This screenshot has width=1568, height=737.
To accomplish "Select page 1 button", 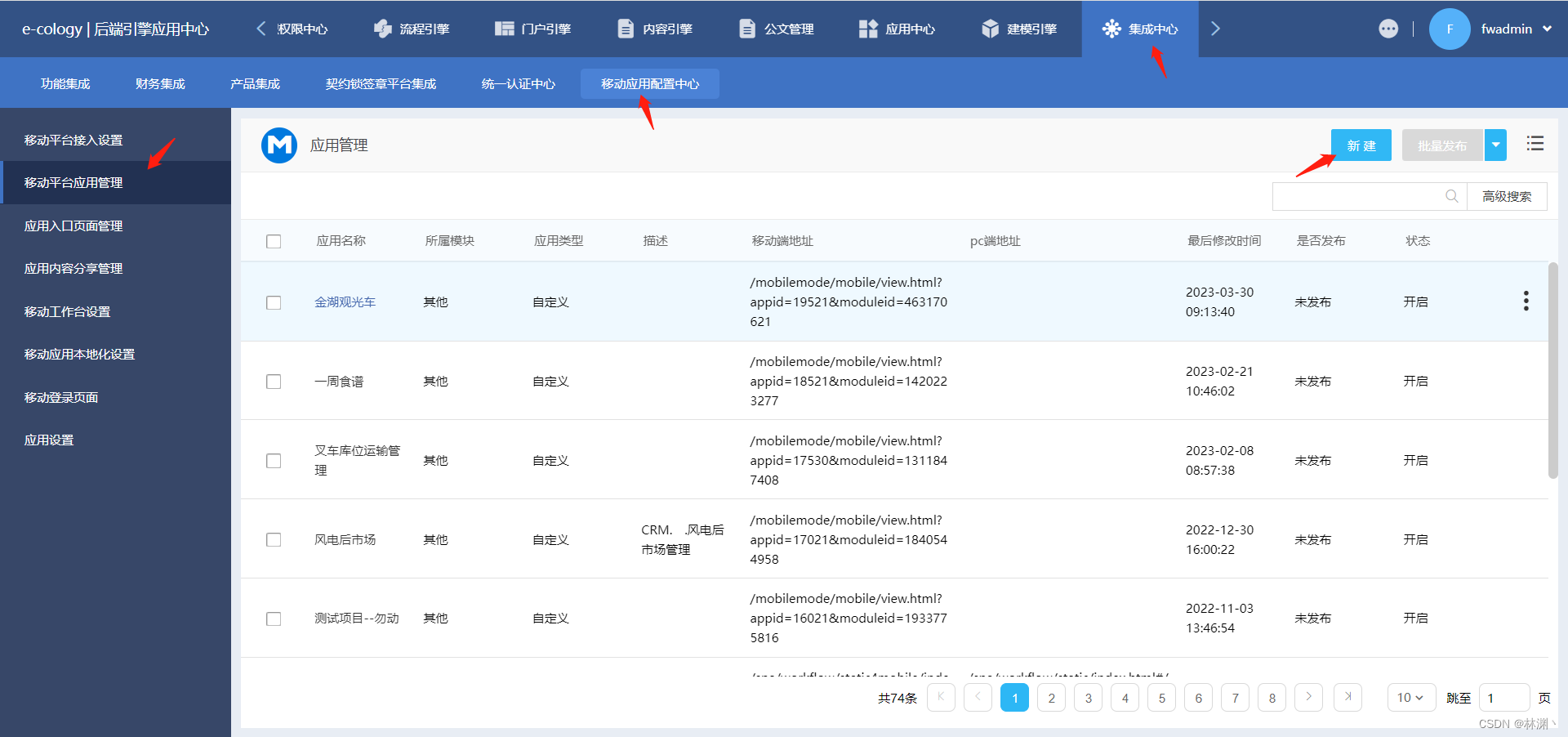I will point(1014,698).
